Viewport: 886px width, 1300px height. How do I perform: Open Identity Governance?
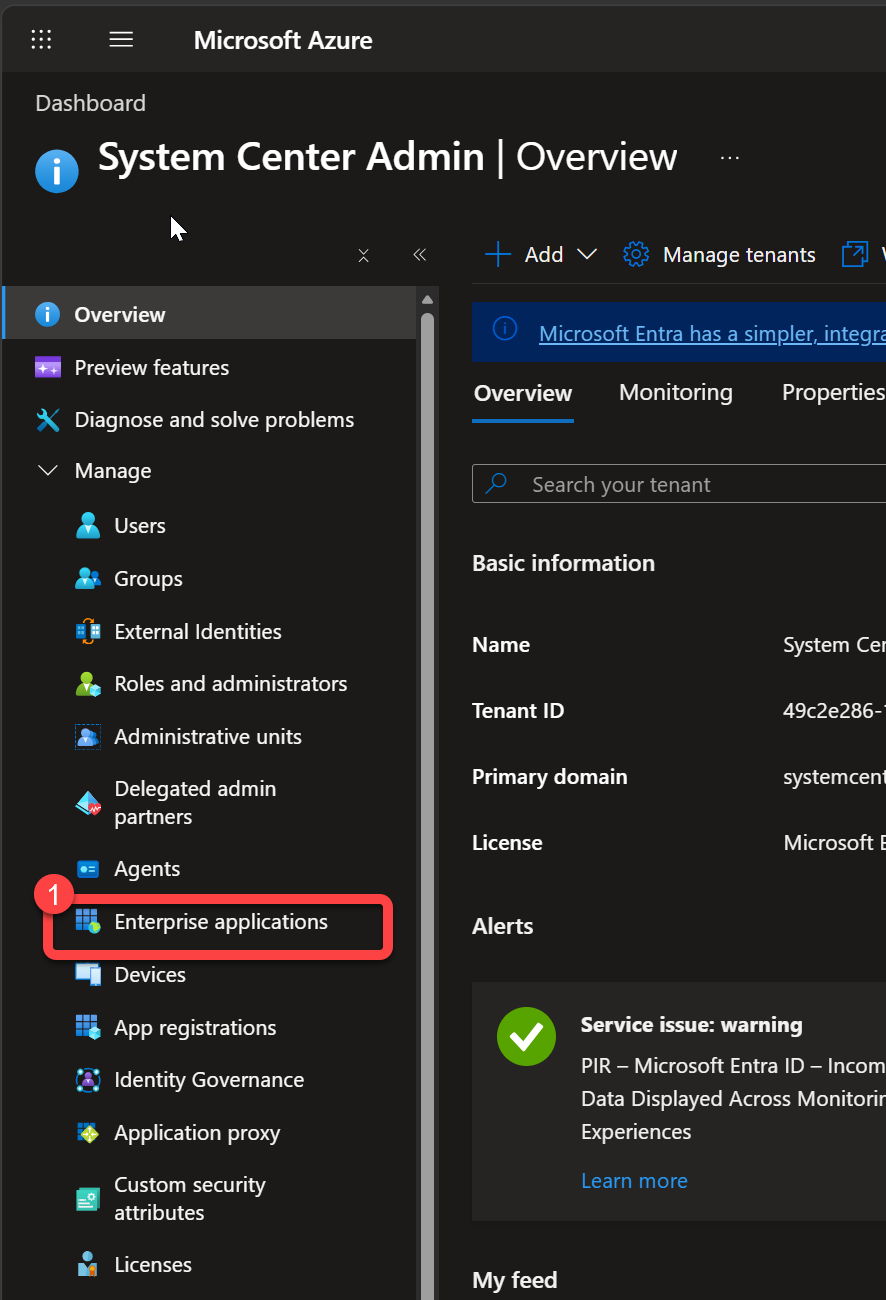(x=209, y=1080)
